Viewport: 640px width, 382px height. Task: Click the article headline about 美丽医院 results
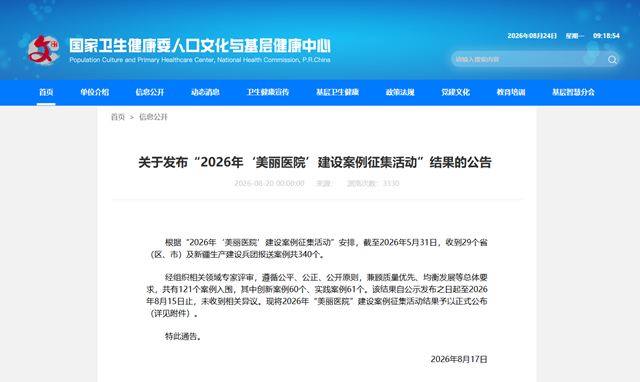(315, 162)
